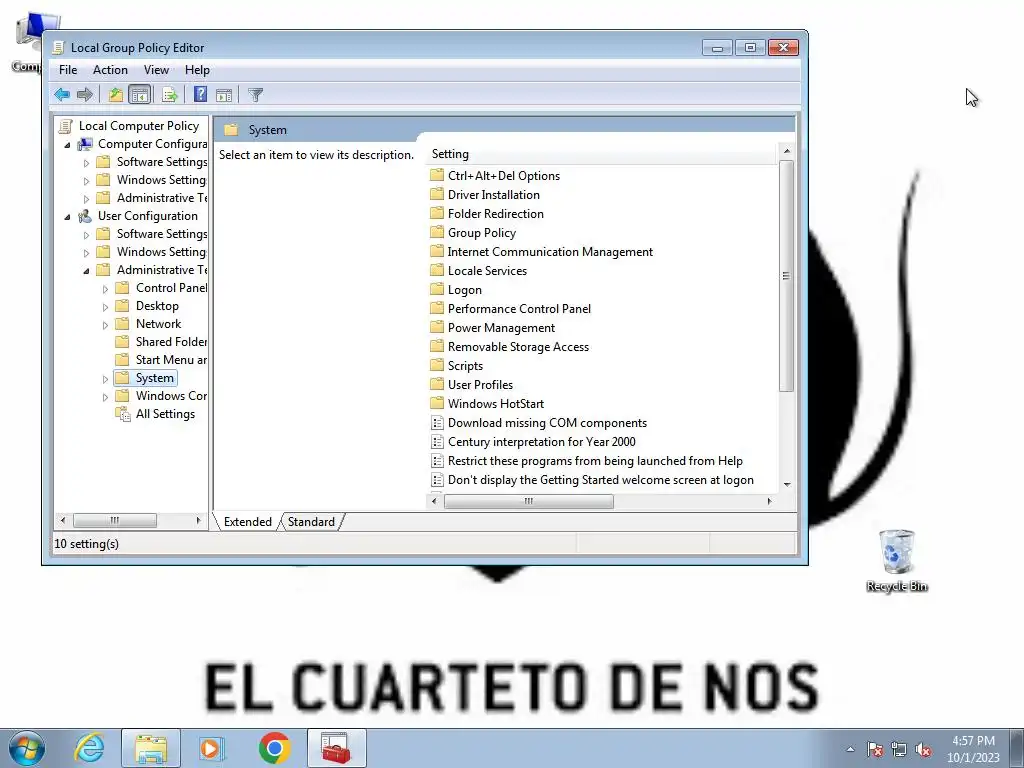Expand the Network tree node
The image size is (1024, 768).
pyautogui.click(x=105, y=325)
